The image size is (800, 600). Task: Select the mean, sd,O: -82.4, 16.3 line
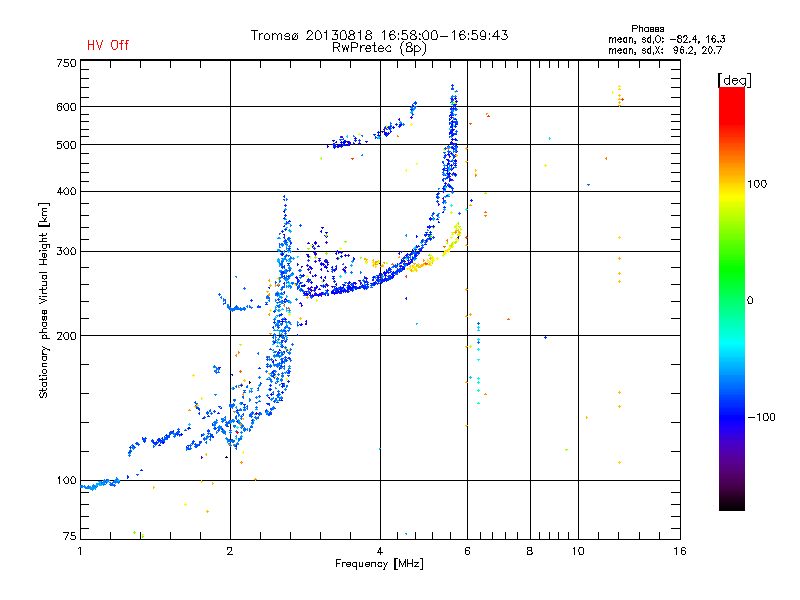pos(667,39)
